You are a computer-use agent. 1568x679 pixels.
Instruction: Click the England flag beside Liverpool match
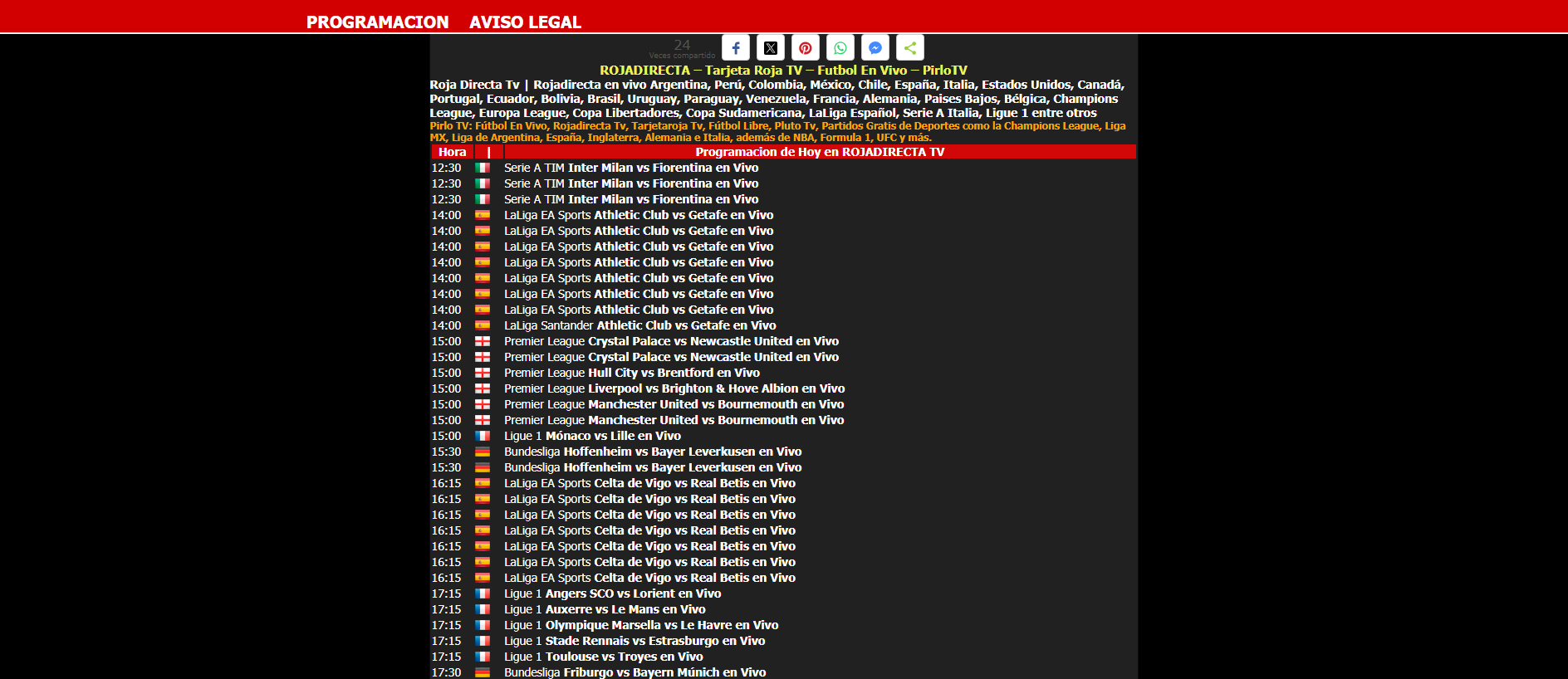pyautogui.click(x=483, y=388)
